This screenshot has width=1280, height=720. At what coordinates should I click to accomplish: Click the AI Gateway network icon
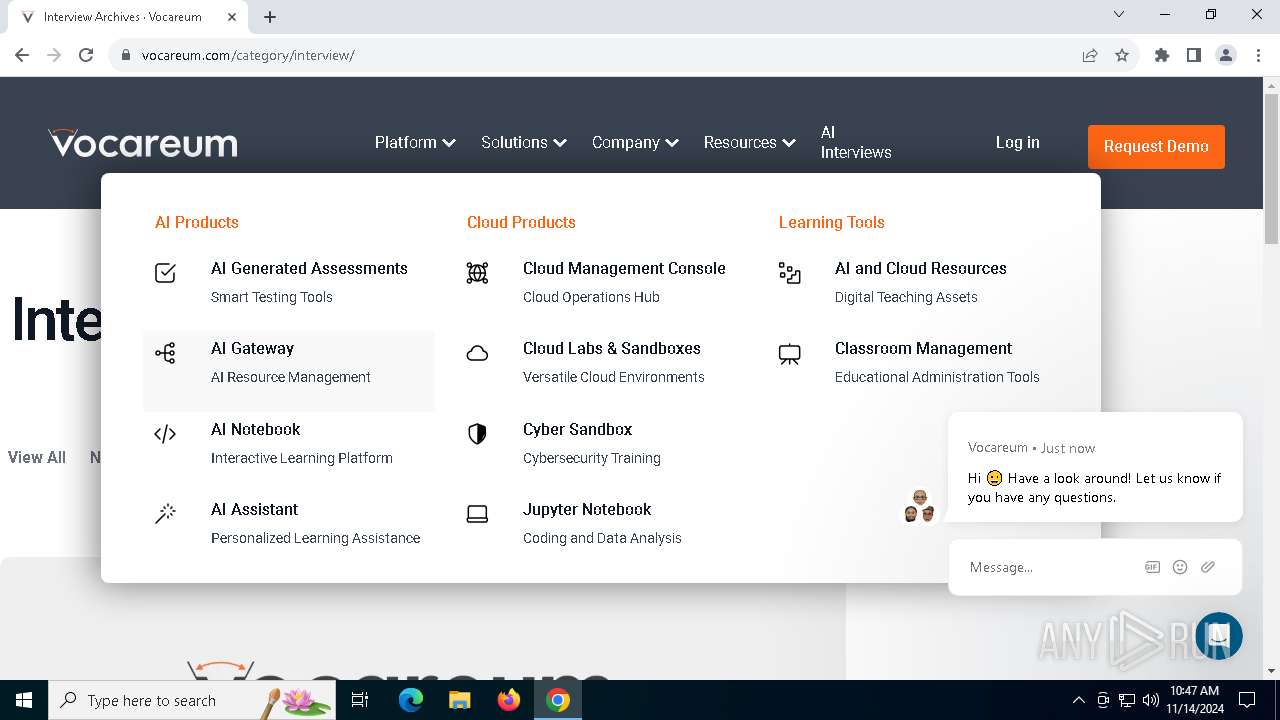pyautogui.click(x=166, y=352)
